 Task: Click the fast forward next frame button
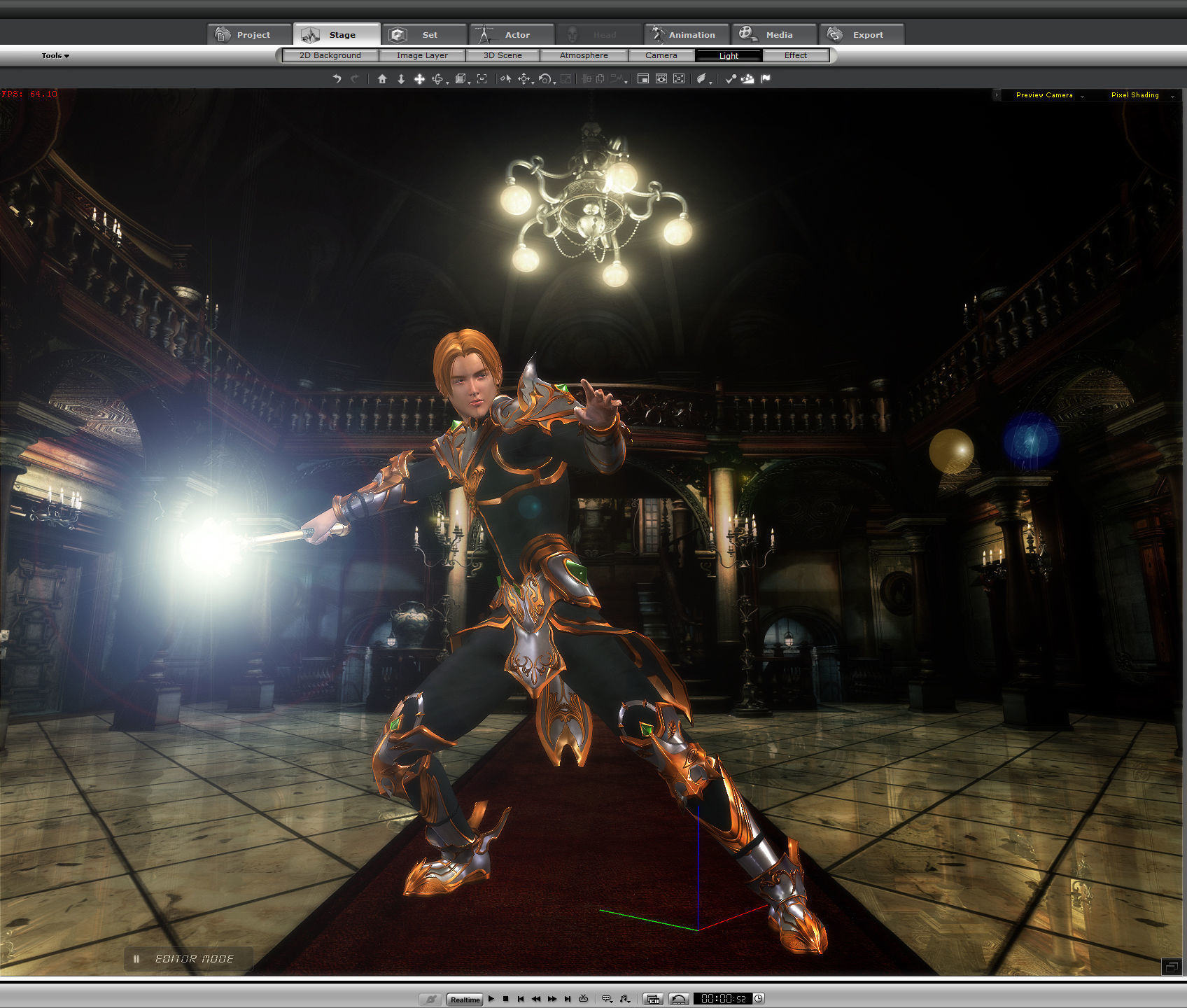552,999
